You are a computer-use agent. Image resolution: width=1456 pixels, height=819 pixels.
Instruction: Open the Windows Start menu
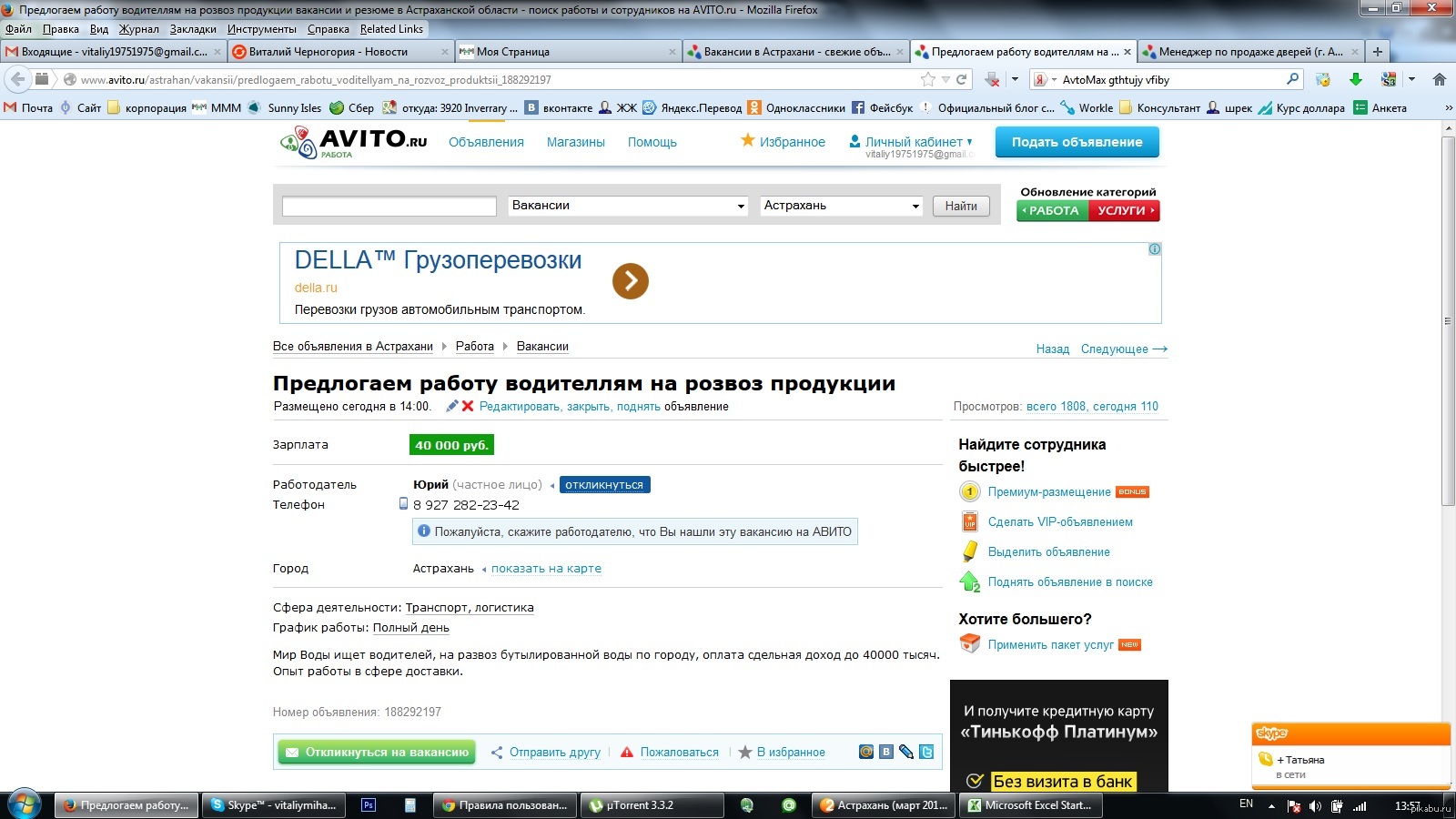pyautogui.click(x=24, y=804)
